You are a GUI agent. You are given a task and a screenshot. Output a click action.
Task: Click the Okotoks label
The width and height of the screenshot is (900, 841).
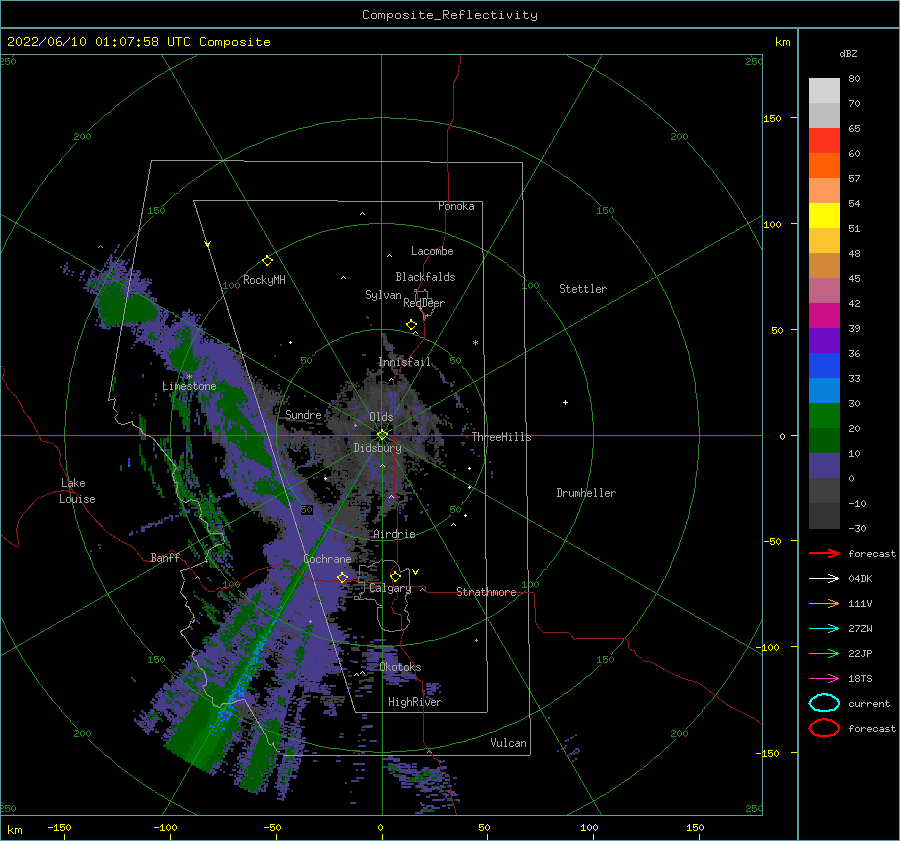400,667
